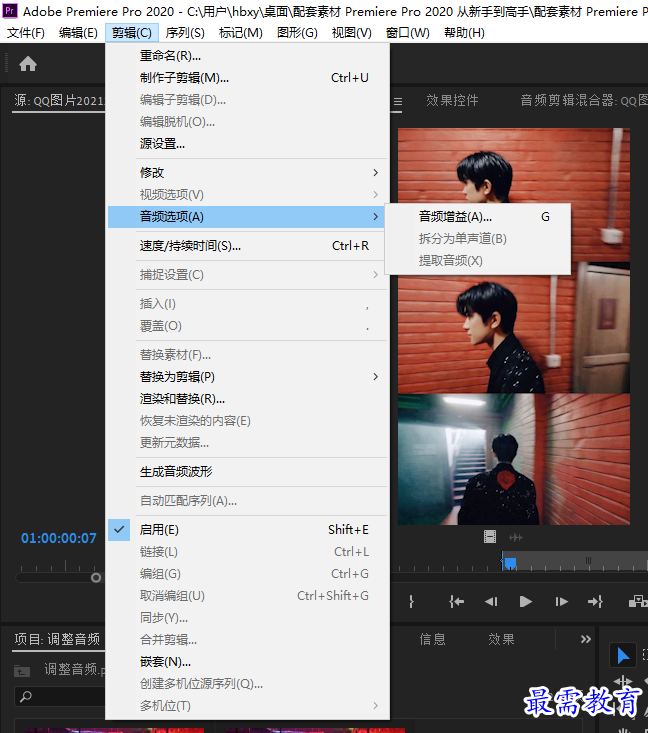
Task: Select 重命名(R)... menu item
Action: point(247,56)
